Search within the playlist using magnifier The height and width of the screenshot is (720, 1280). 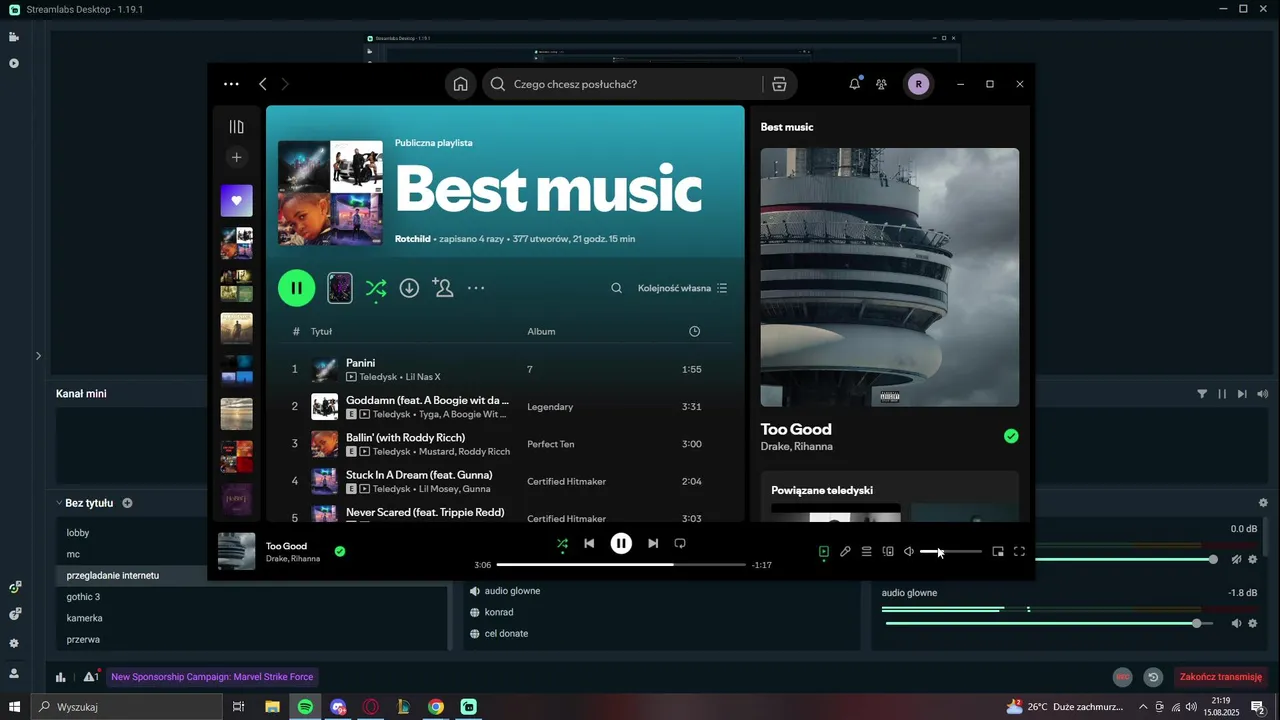(617, 288)
